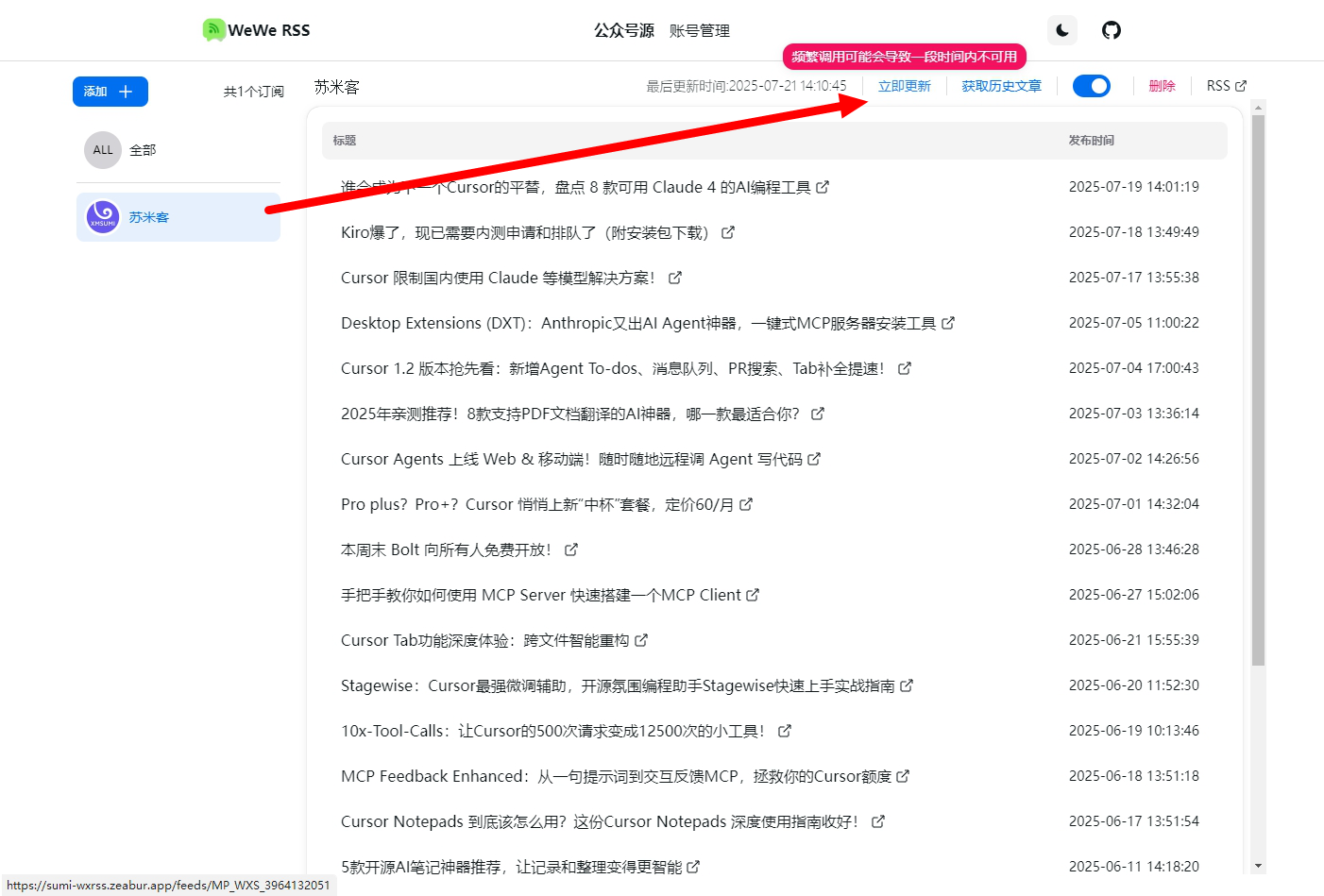Select 苏米客 feed in sidebar

[x=178, y=217]
